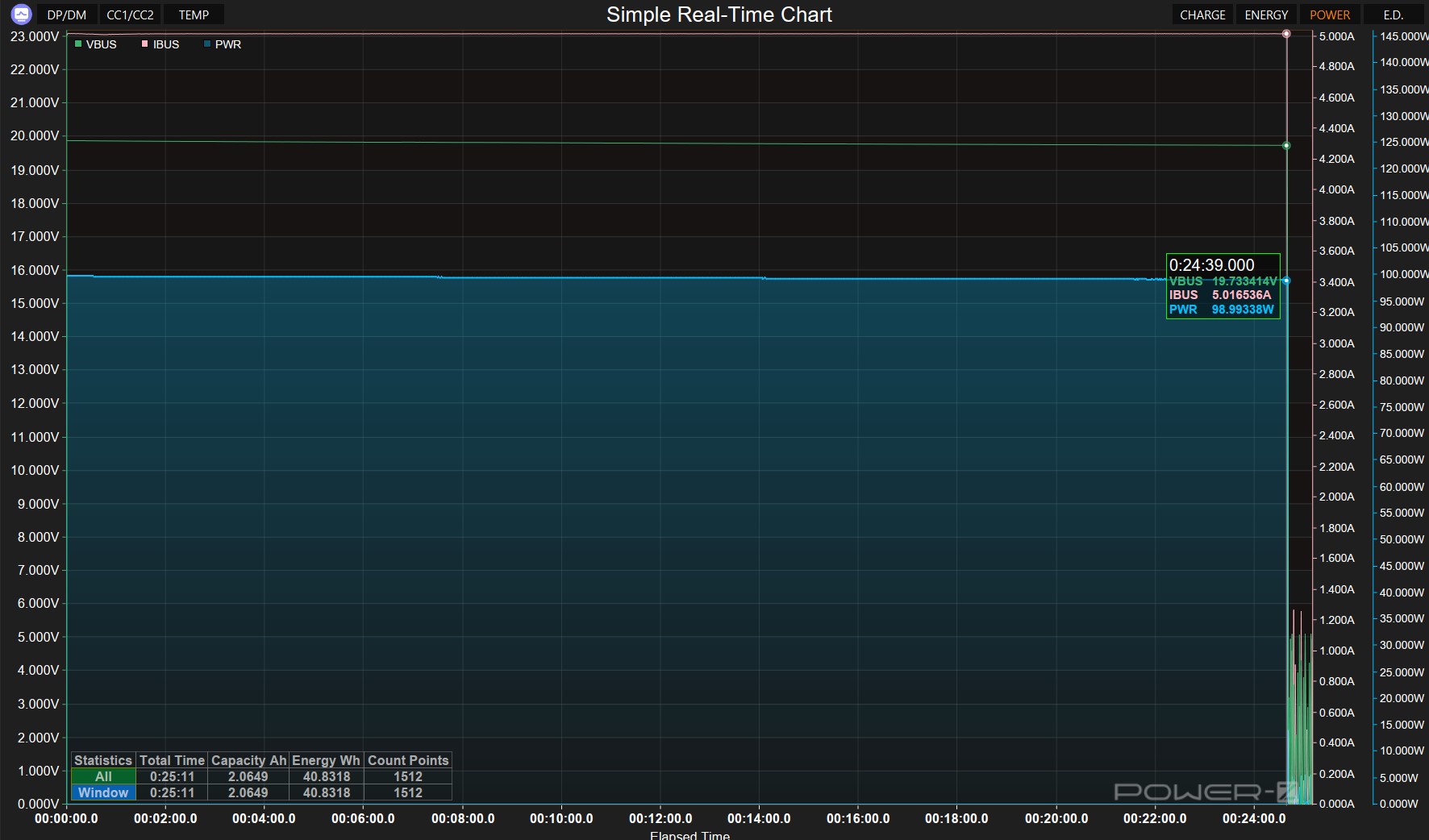Click the tooltip PWR reading 98.99338W

pos(1243,310)
